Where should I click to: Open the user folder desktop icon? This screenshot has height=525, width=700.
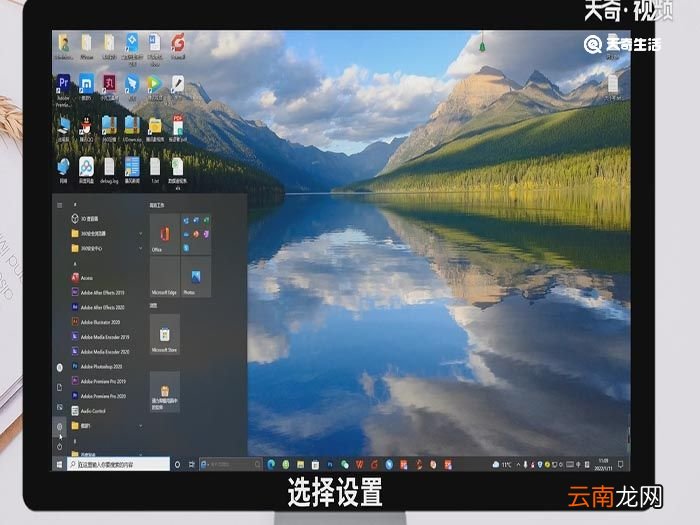tap(63, 46)
